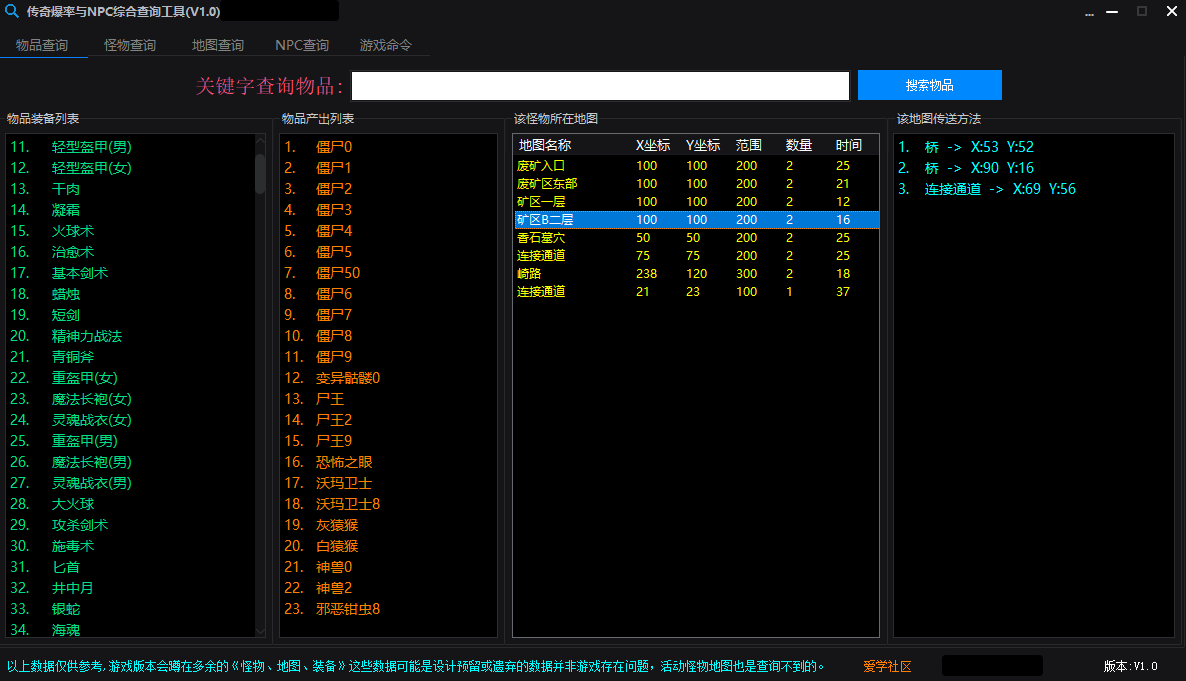The image size is (1186, 681).
Task: Select monster 僵尸50
Action: pyautogui.click(x=338, y=273)
